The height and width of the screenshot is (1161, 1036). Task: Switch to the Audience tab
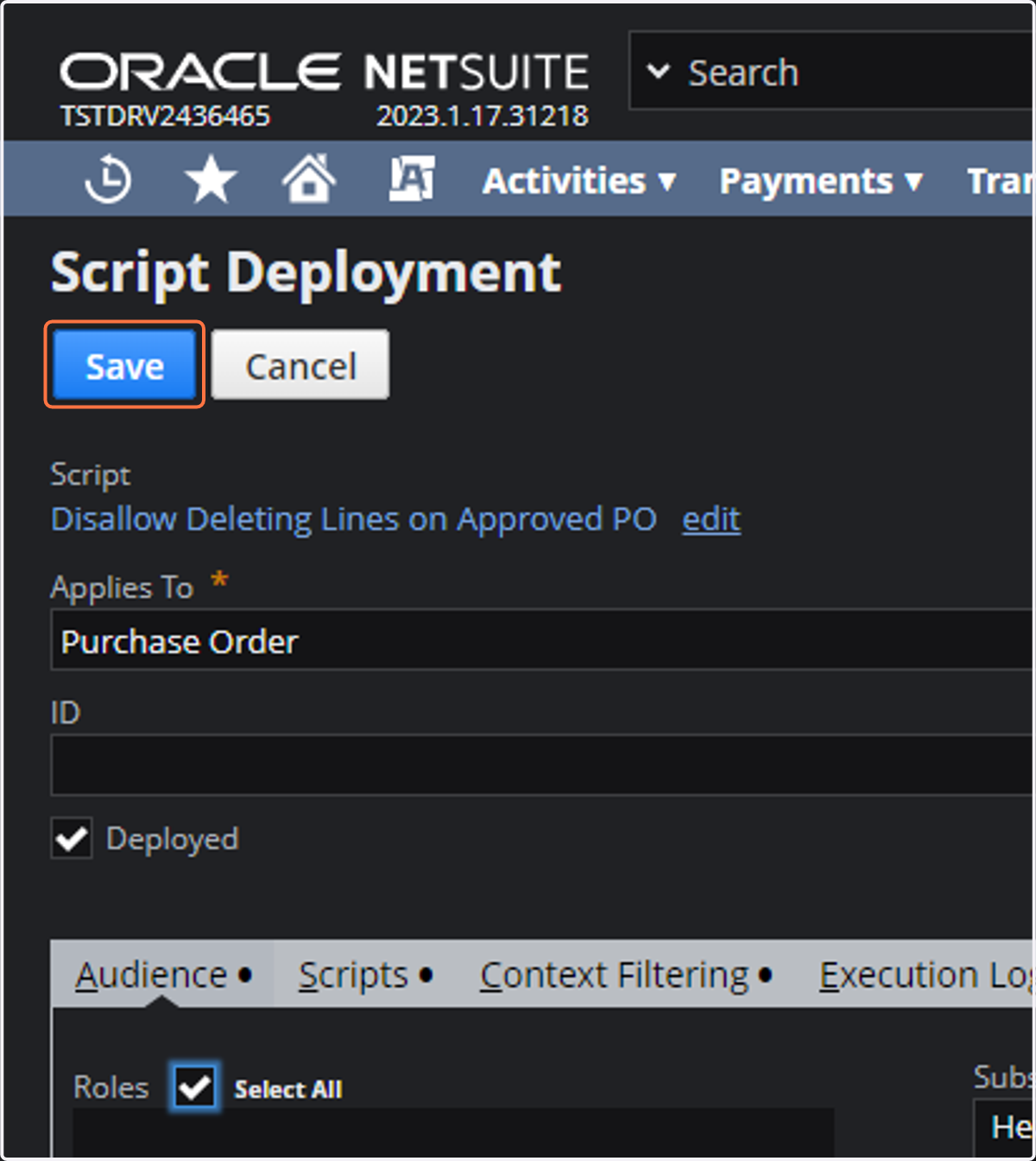[163, 975]
